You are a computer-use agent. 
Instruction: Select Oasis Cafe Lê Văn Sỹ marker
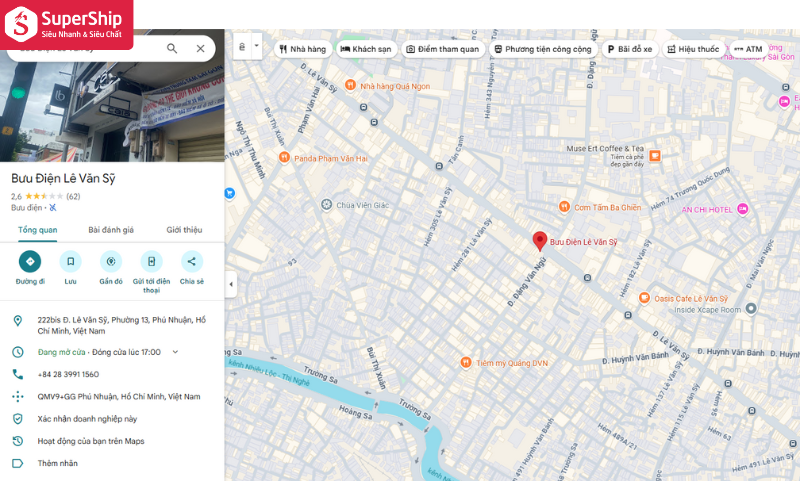tap(644, 298)
